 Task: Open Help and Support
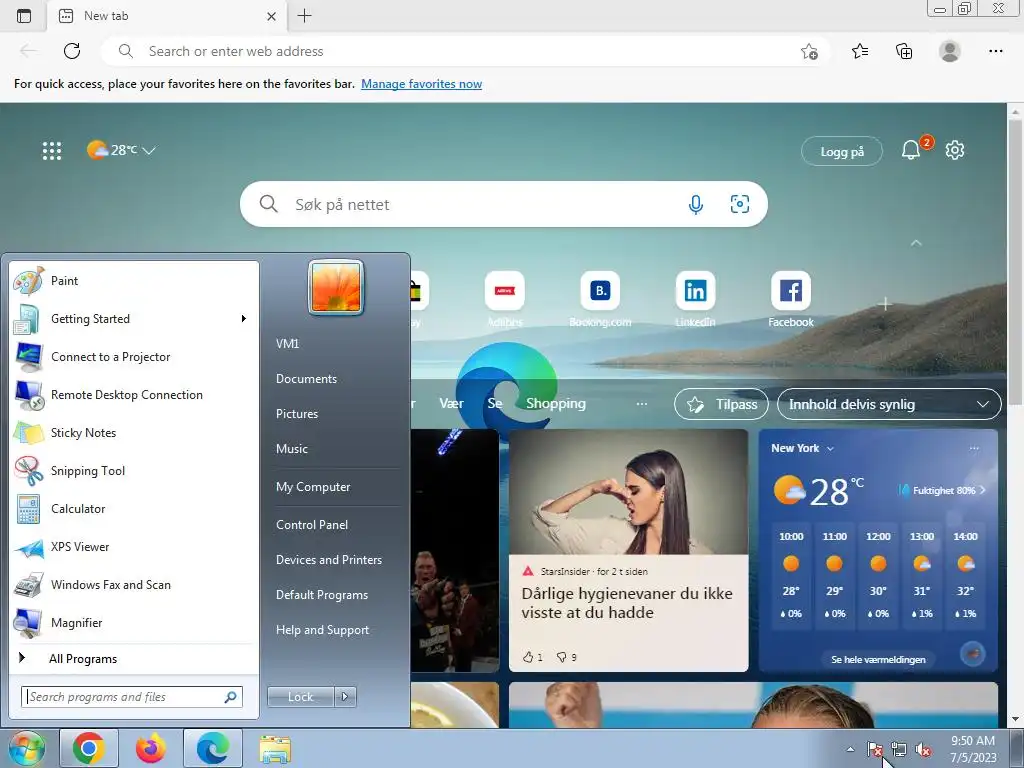tap(323, 630)
